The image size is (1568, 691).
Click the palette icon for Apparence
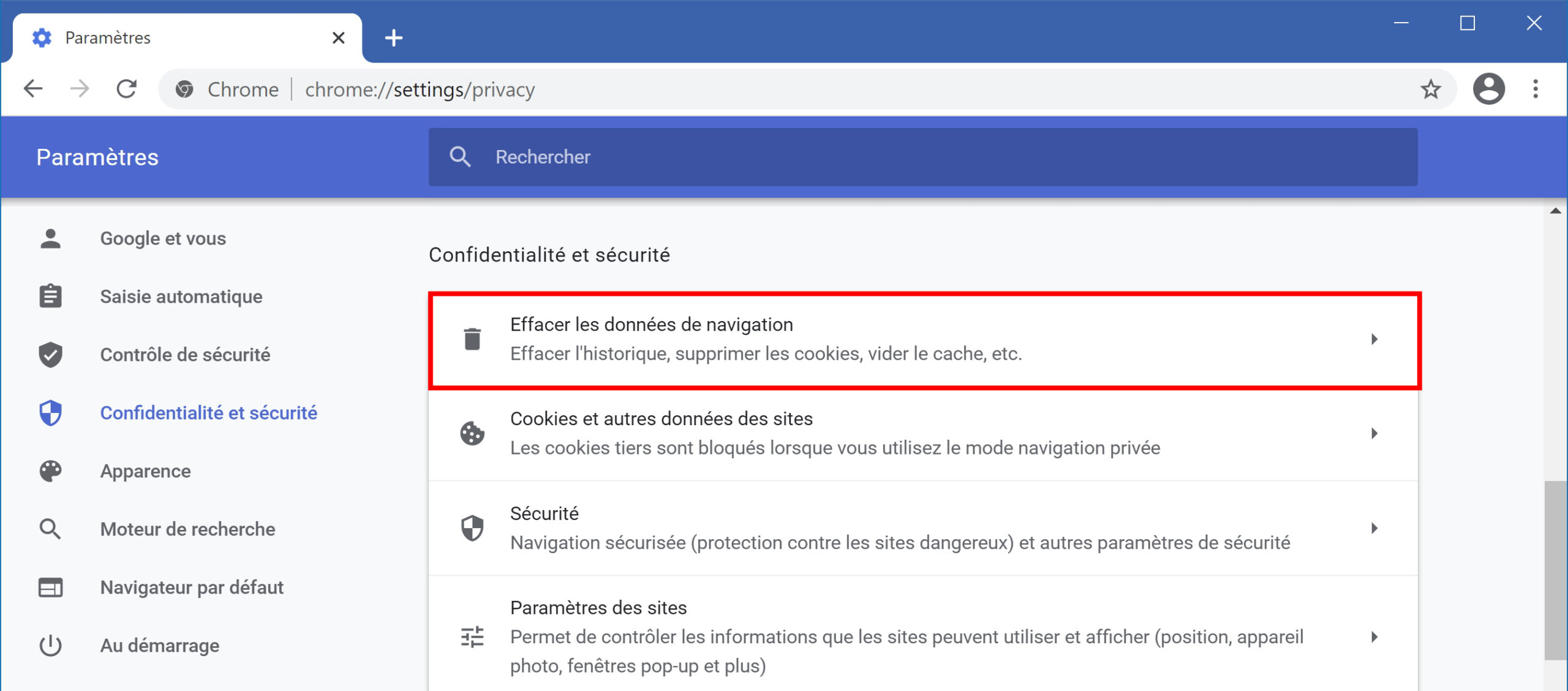[x=50, y=470]
